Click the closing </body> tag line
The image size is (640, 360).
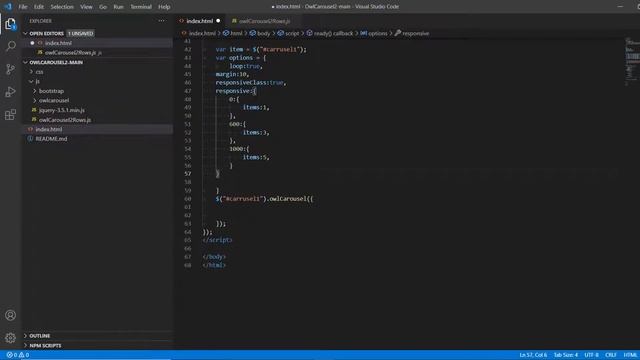click(x=214, y=257)
